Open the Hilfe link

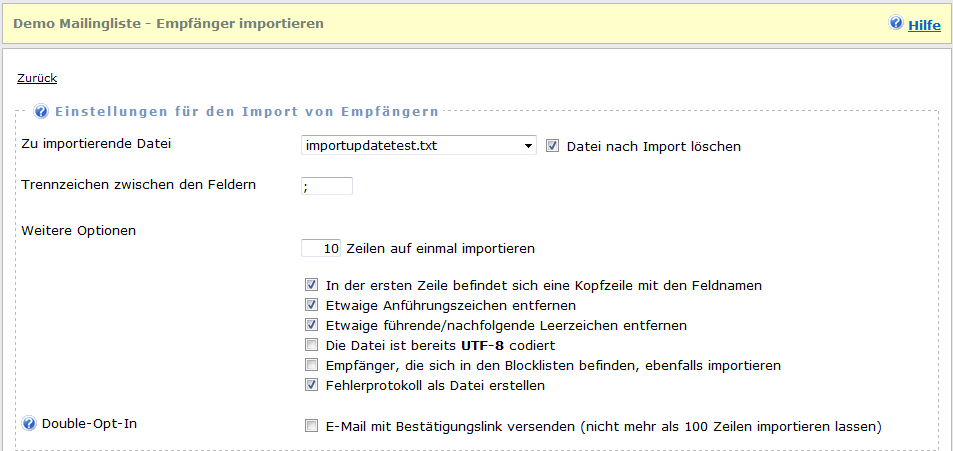tap(924, 25)
